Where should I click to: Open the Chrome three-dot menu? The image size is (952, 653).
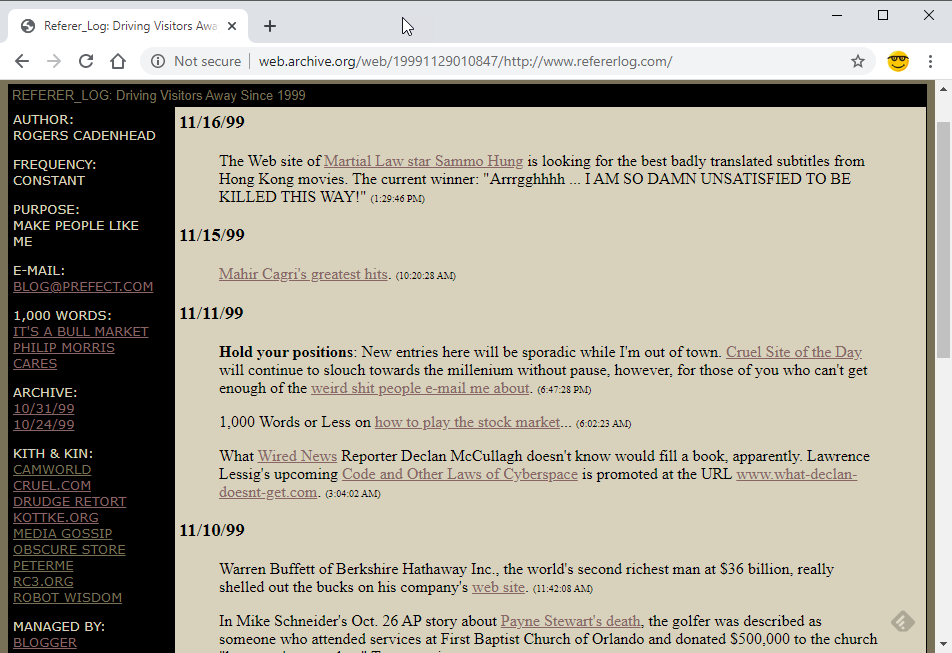point(930,61)
